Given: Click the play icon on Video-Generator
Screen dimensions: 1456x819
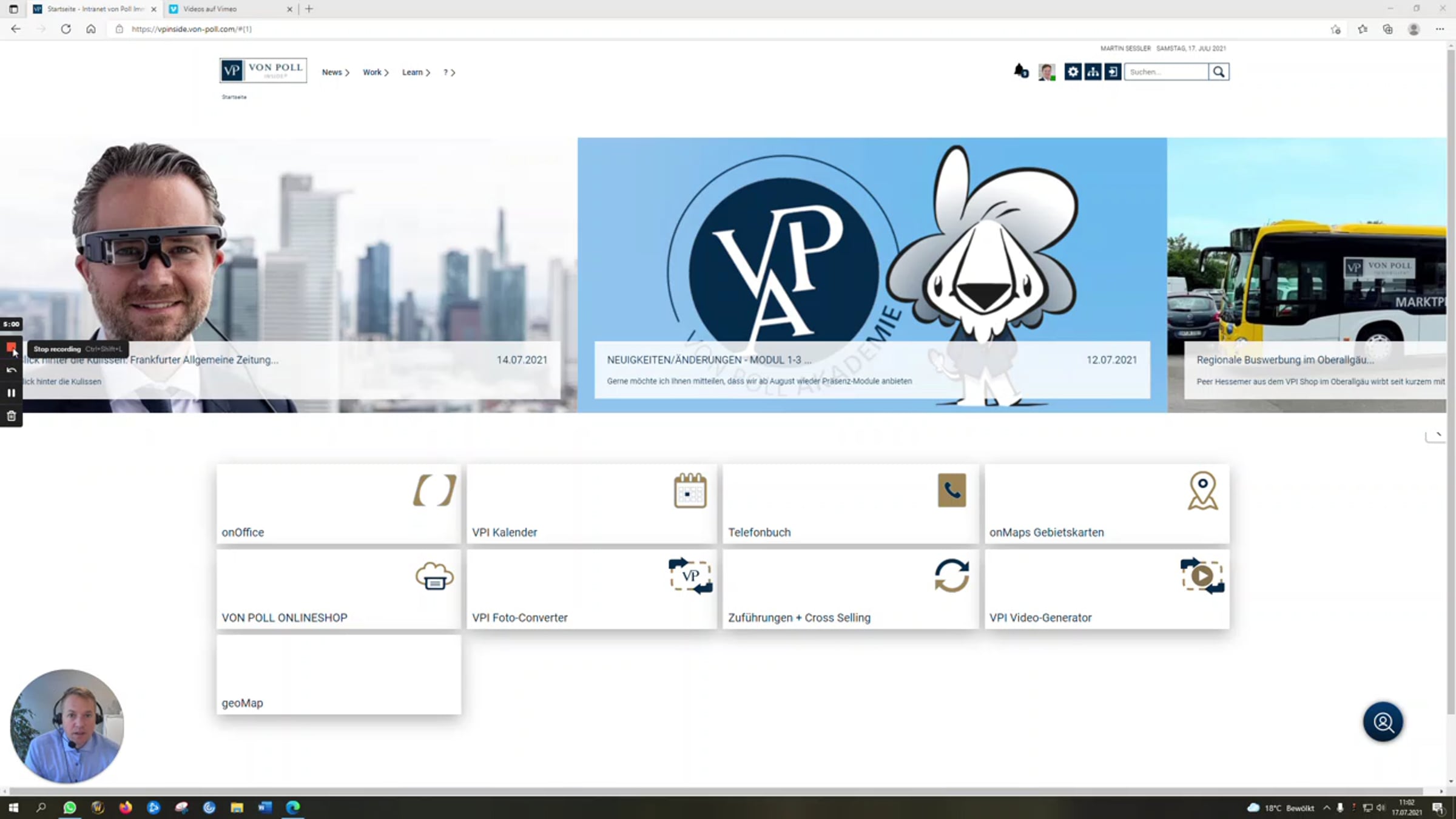Looking at the screenshot, I should (1202, 576).
